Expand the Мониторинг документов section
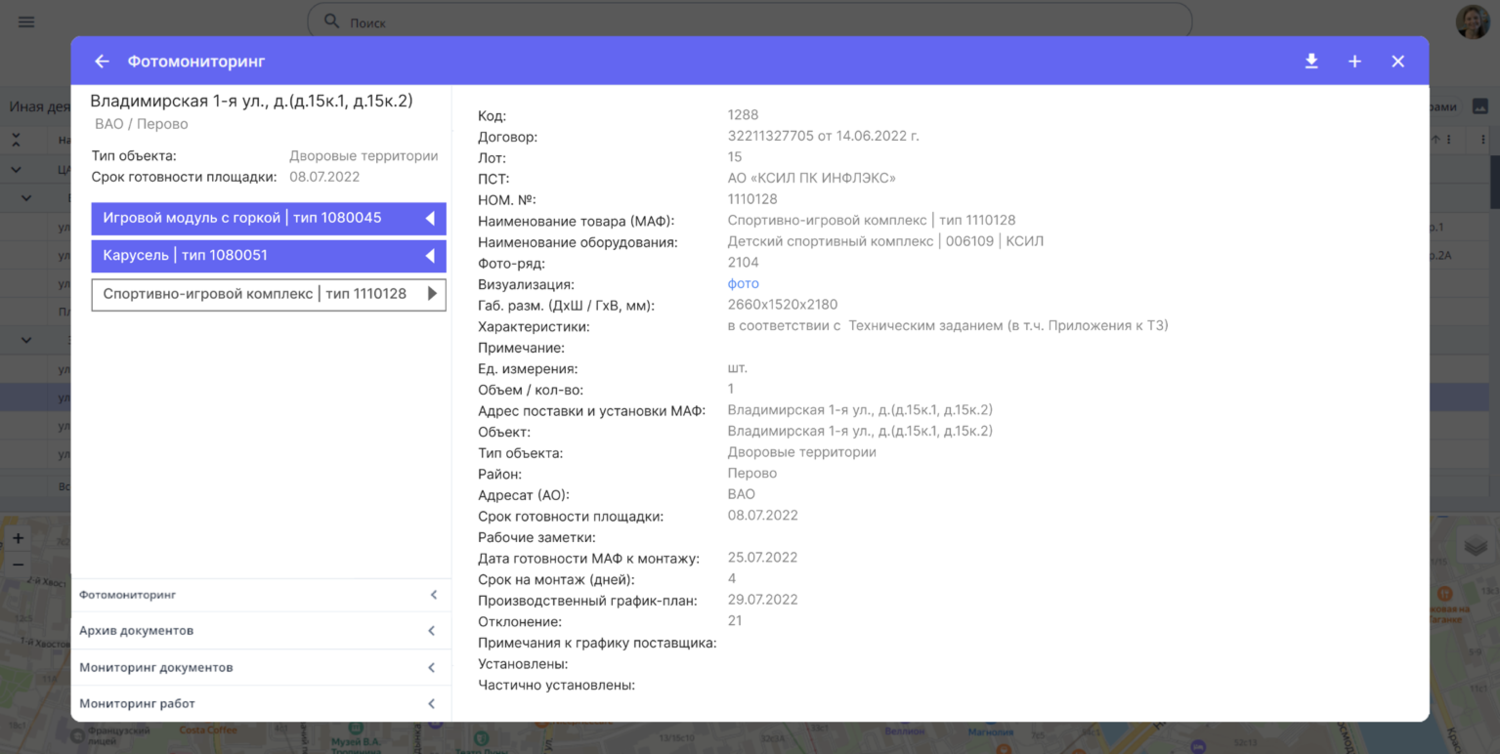Image resolution: width=1500 pixels, height=754 pixels. (431, 668)
